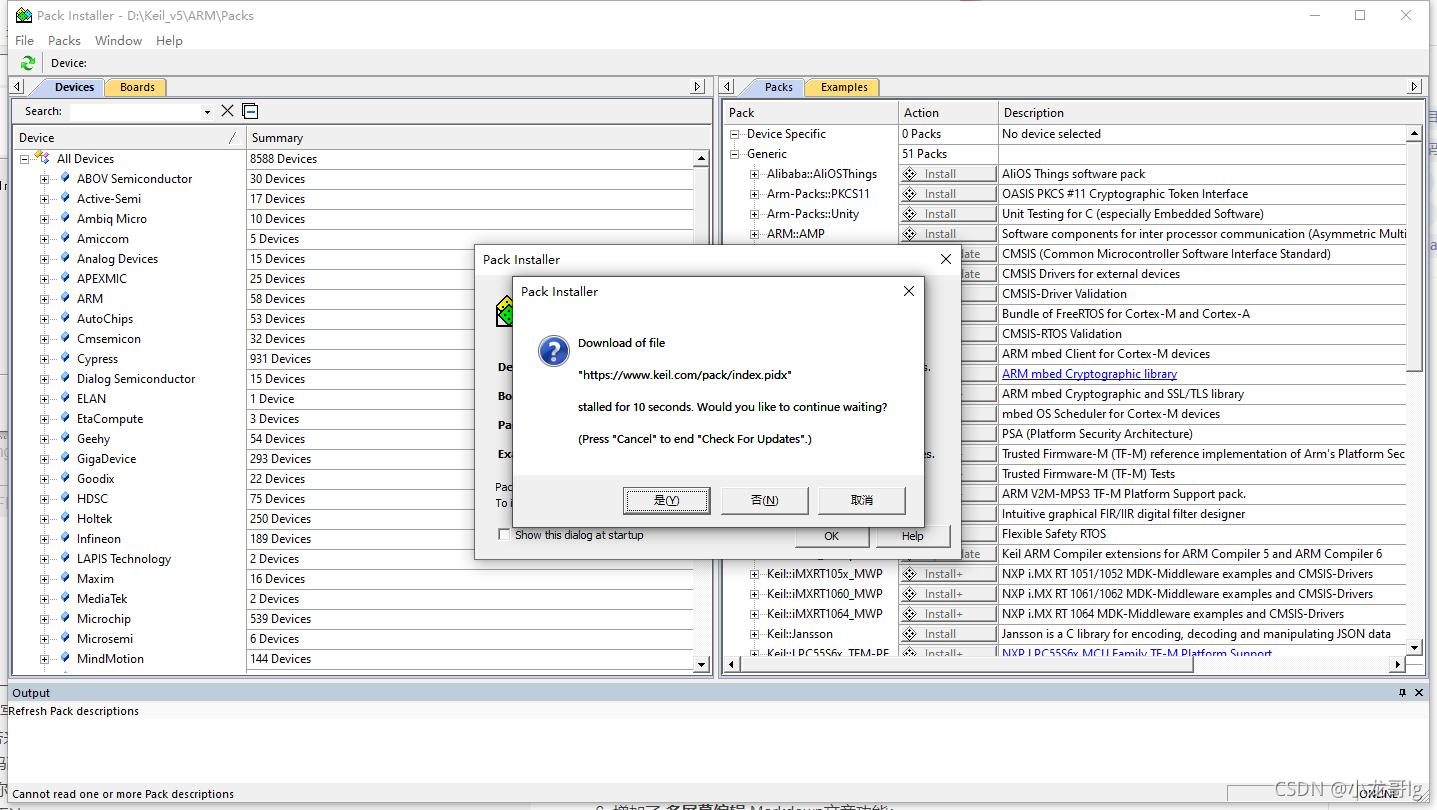Image resolution: width=1437 pixels, height=810 pixels.
Task: Click Pack Installer app icon in title bar
Action: click(23, 15)
